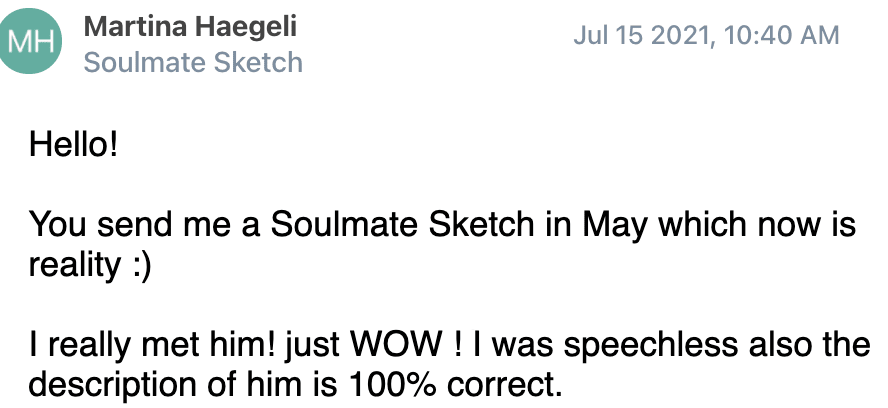
Task: Click the text "which now is"
Action: [756, 224]
